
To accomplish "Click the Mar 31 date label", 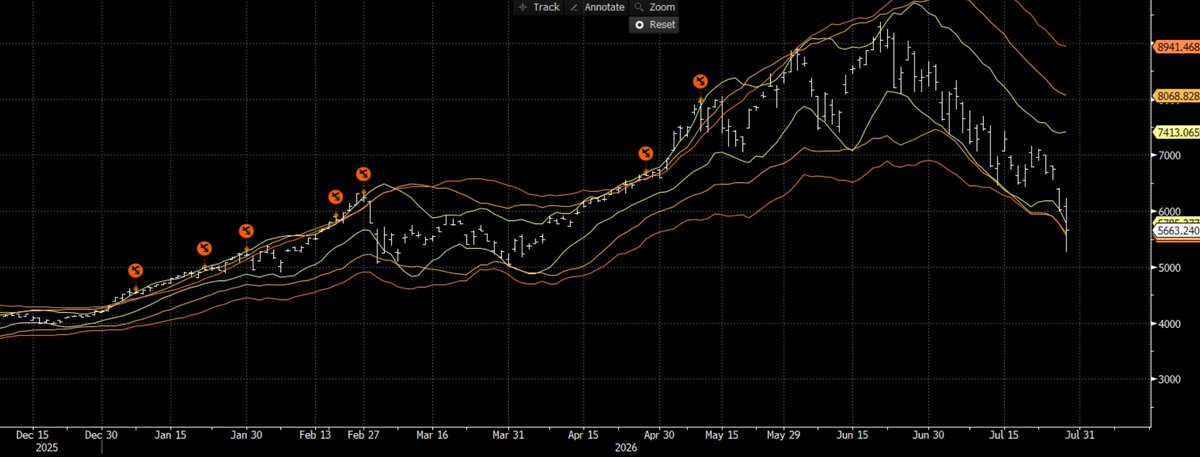I will (x=509, y=436).
